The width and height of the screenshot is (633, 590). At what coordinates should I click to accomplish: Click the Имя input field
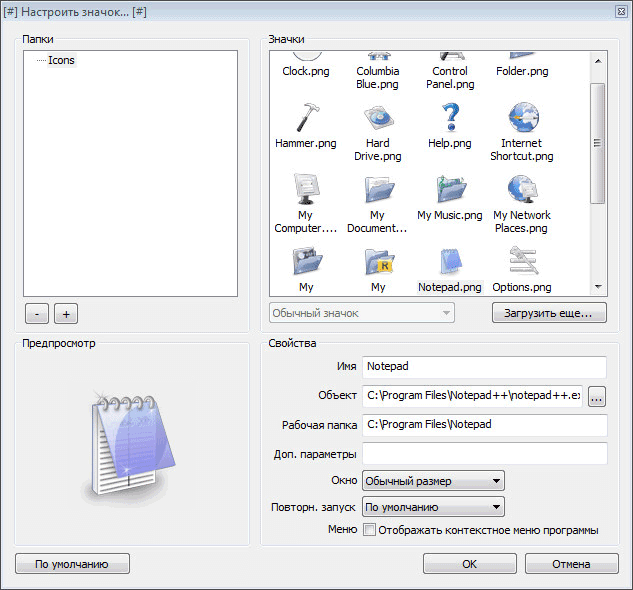pyautogui.click(x=484, y=368)
